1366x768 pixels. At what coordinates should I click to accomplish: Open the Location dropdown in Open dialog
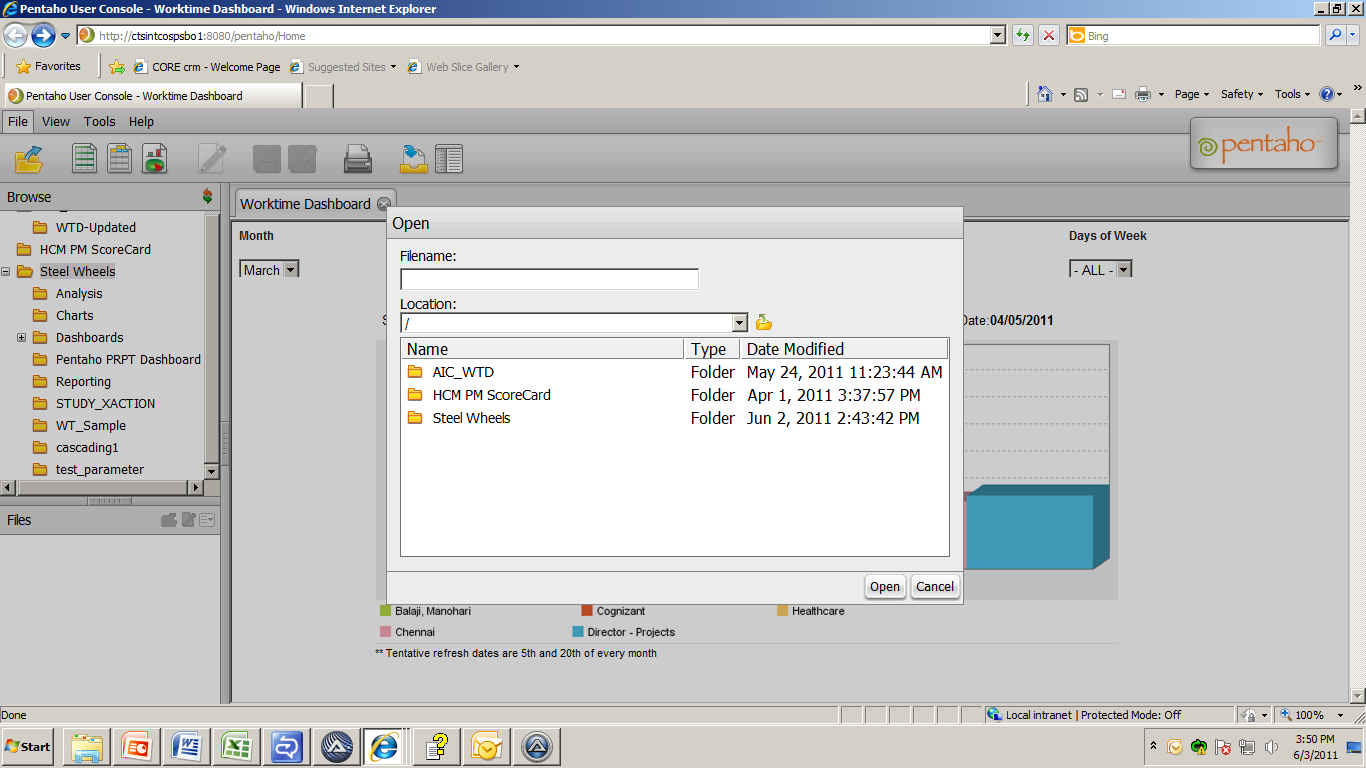pos(740,323)
